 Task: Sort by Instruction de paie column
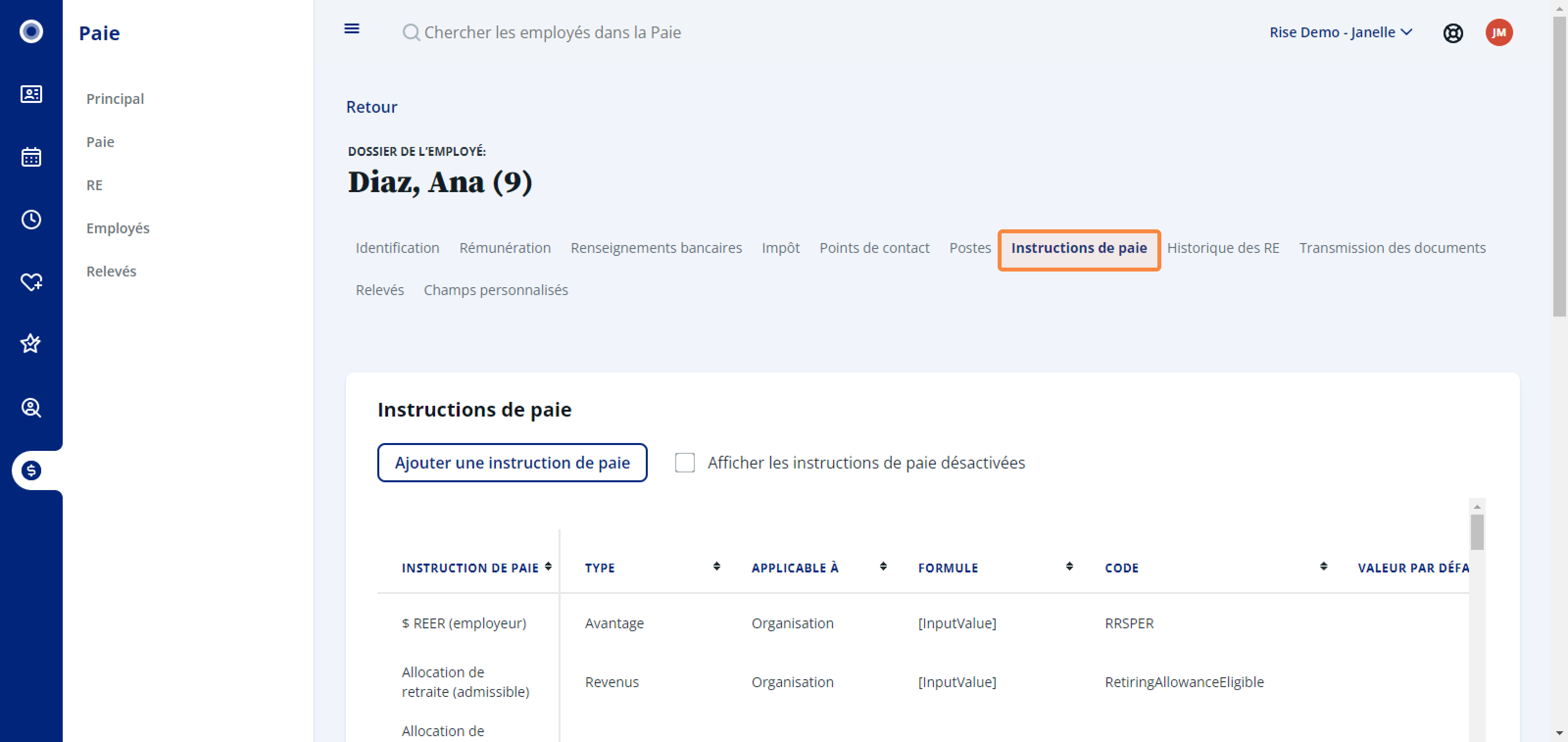coord(548,567)
